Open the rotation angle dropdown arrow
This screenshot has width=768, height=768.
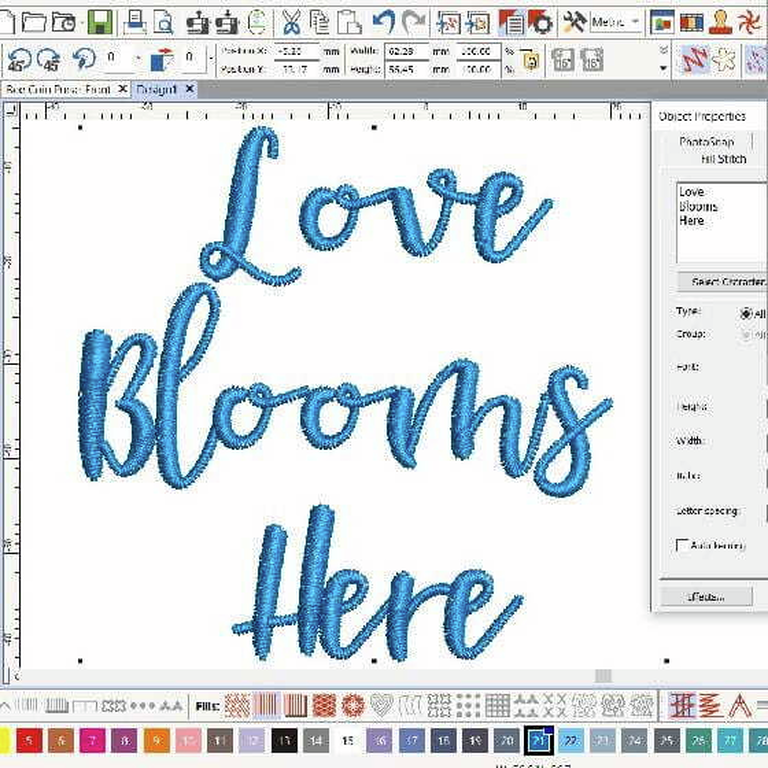[x=137, y=60]
